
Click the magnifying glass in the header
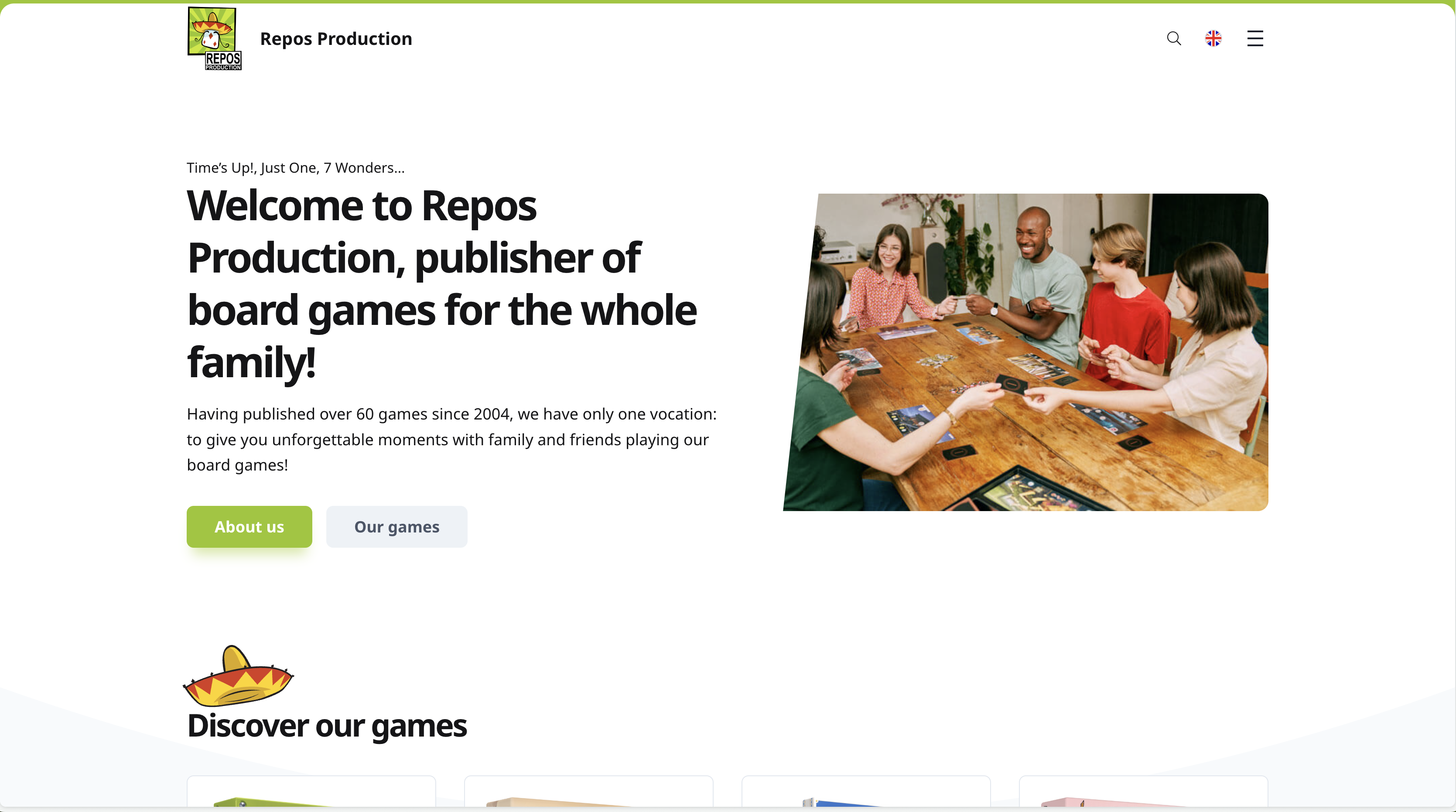coord(1173,38)
